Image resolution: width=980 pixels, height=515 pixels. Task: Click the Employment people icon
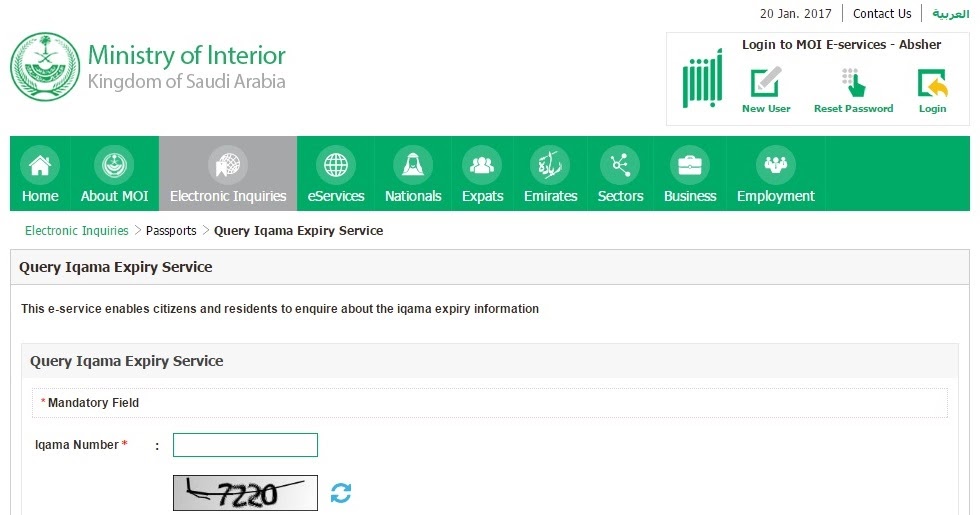click(776, 165)
